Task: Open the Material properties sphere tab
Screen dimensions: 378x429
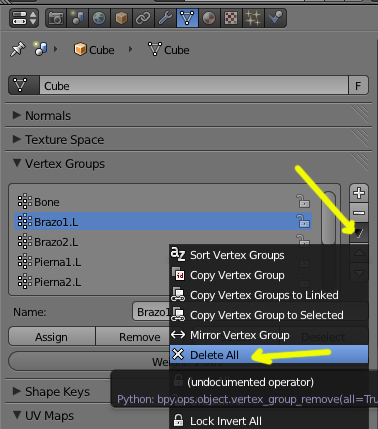Action: pos(209,18)
